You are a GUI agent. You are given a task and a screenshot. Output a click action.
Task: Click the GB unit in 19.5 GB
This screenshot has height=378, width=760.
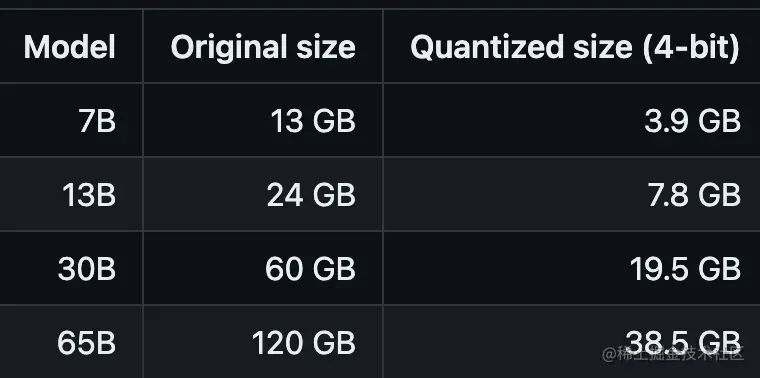[720, 269]
